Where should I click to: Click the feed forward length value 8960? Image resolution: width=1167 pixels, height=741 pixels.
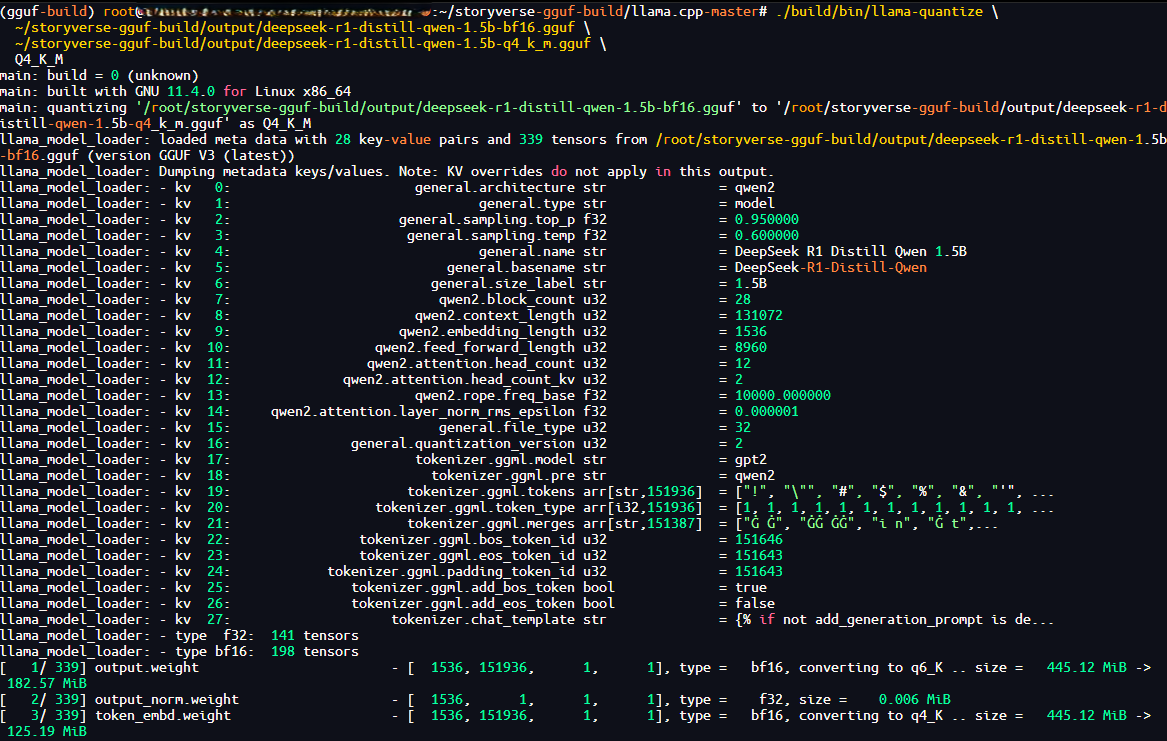(750, 347)
